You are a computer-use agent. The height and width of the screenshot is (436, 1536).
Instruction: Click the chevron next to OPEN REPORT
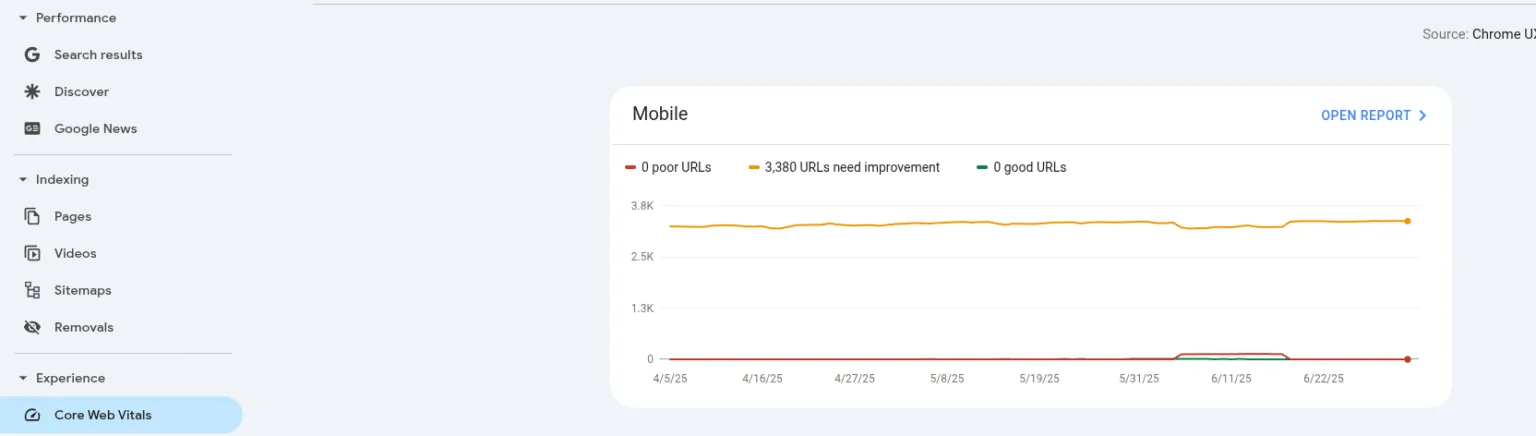point(1422,116)
